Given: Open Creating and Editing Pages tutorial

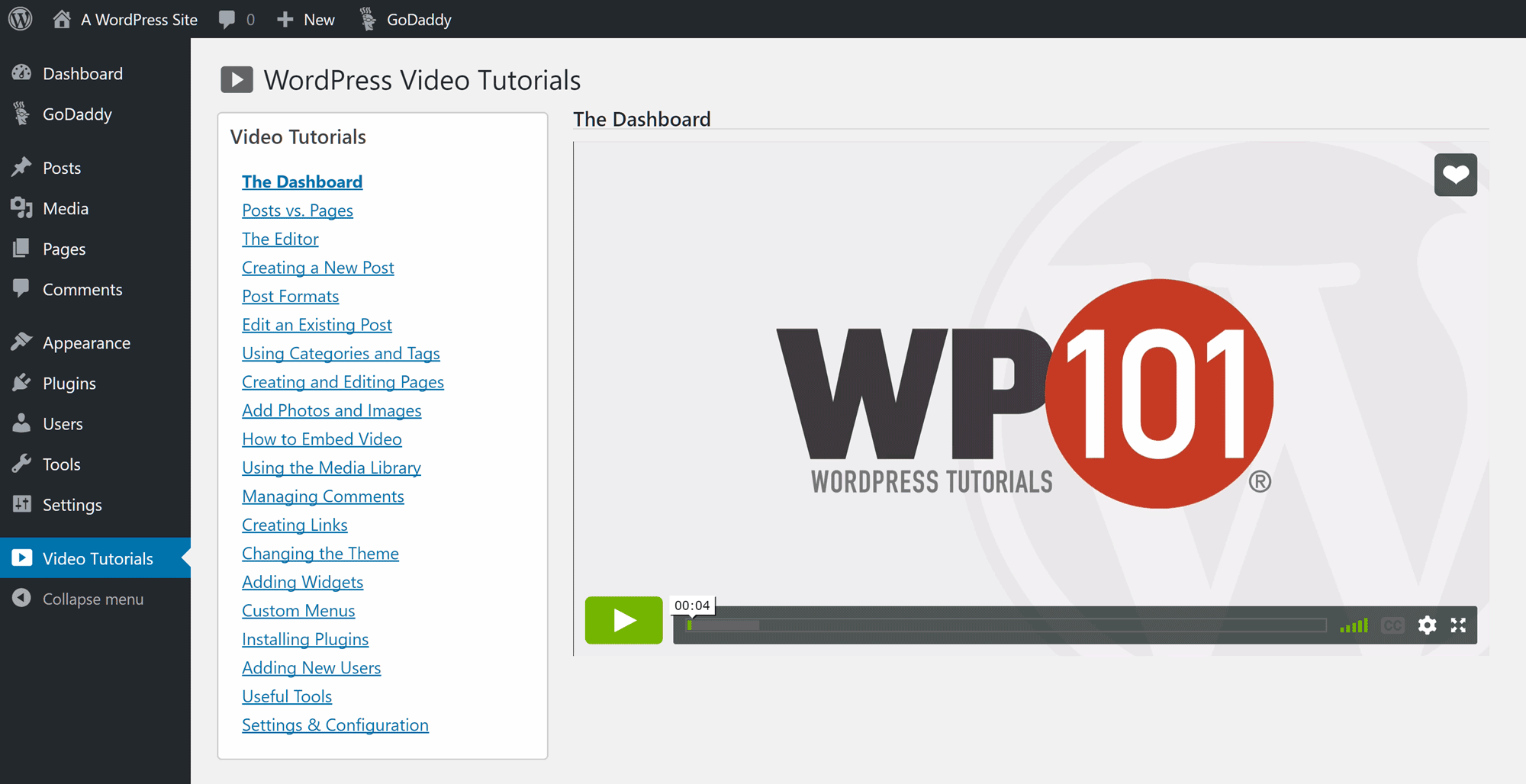Looking at the screenshot, I should click(x=343, y=382).
